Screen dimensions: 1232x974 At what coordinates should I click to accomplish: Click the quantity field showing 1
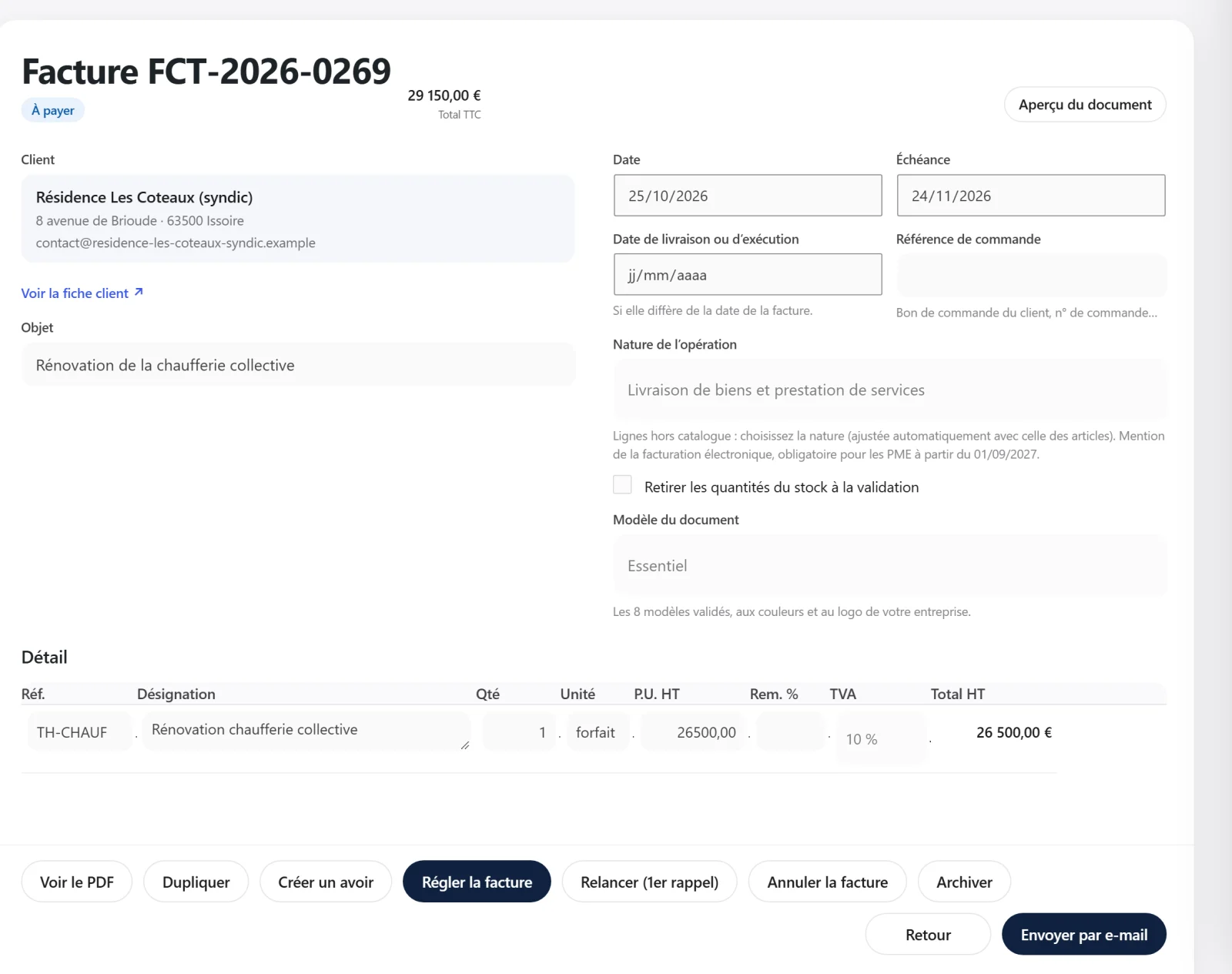[519, 732]
